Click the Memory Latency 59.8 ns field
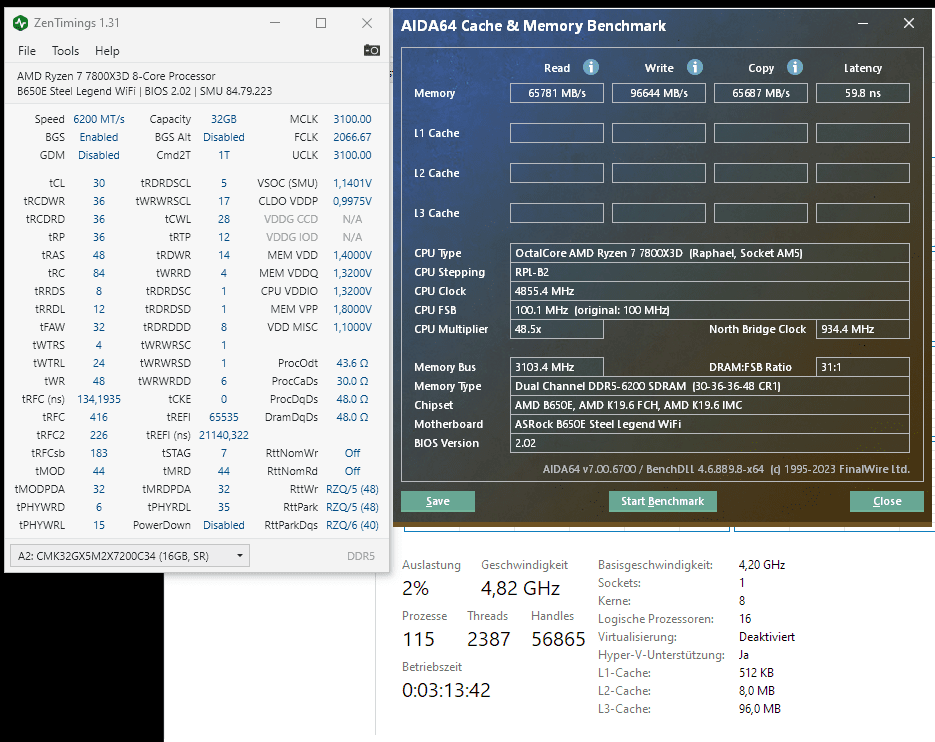The height and width of the screenshot is (742, 935). point(863,93)
